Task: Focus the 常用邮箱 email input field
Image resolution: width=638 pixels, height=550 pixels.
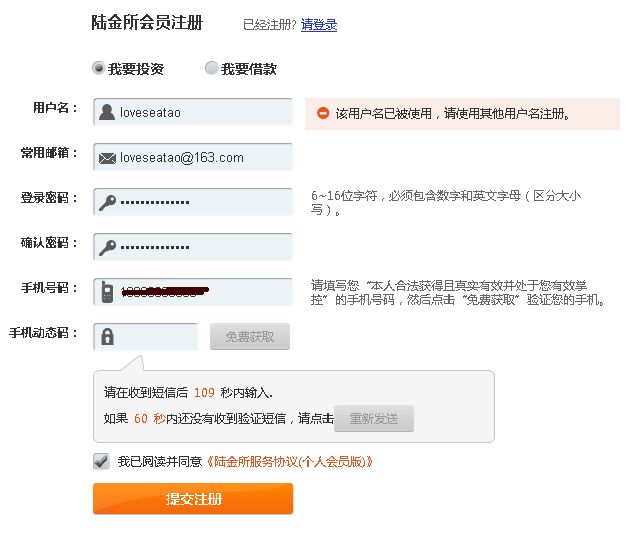Action: click(x=193, y=157)
